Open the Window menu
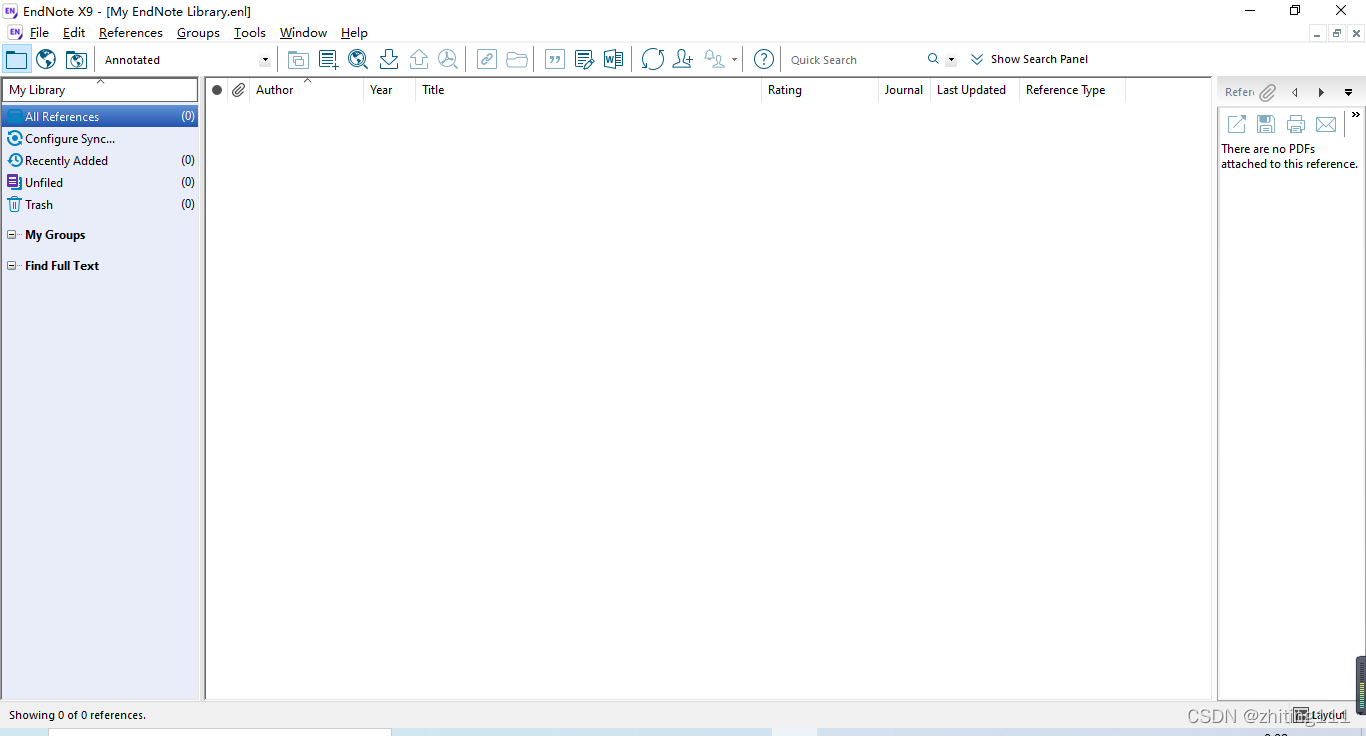The height and width of the screenshot is (736, 1366). click(x=303, y=32)
